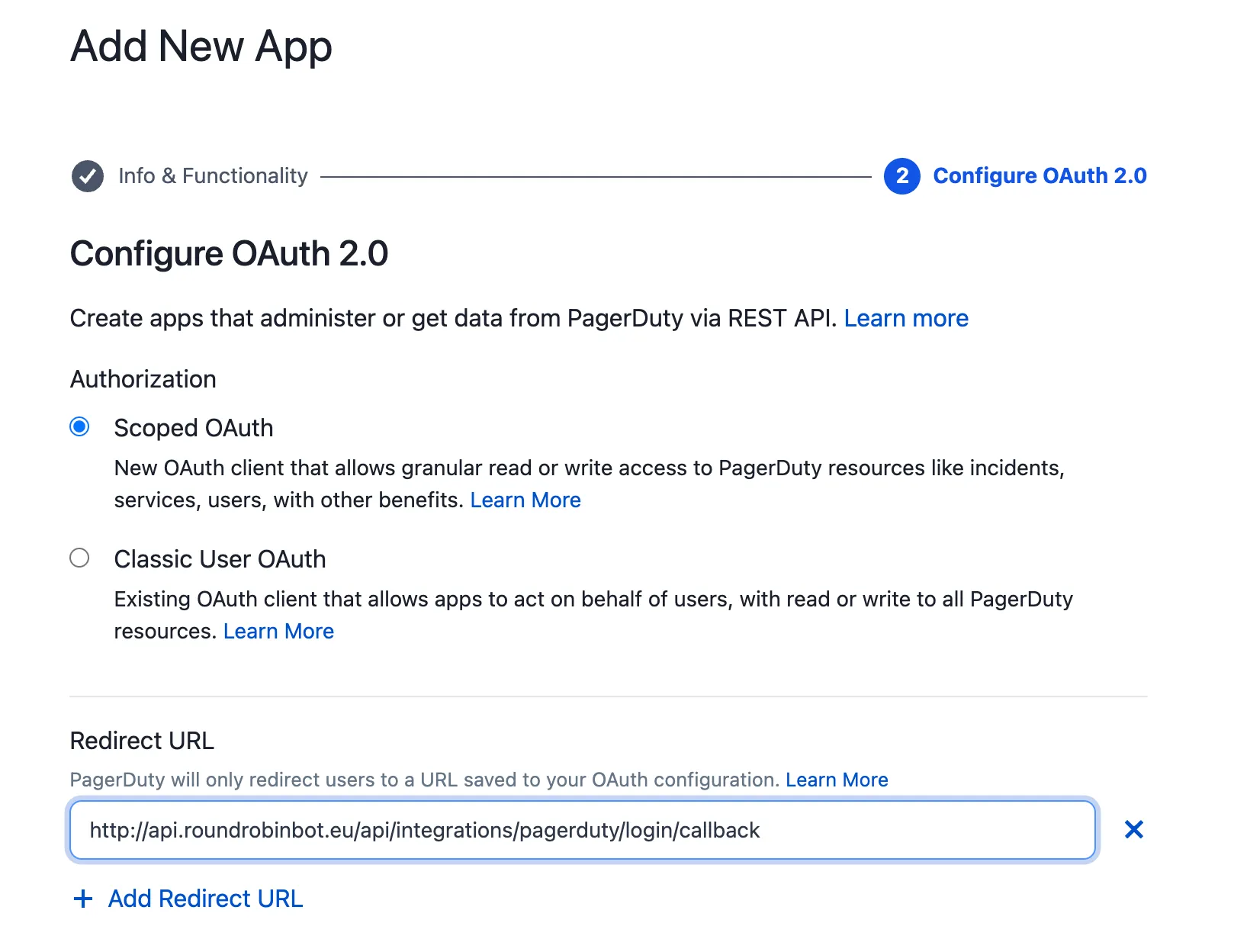Click the step 2 circle badge

click(x=902, y=176)
